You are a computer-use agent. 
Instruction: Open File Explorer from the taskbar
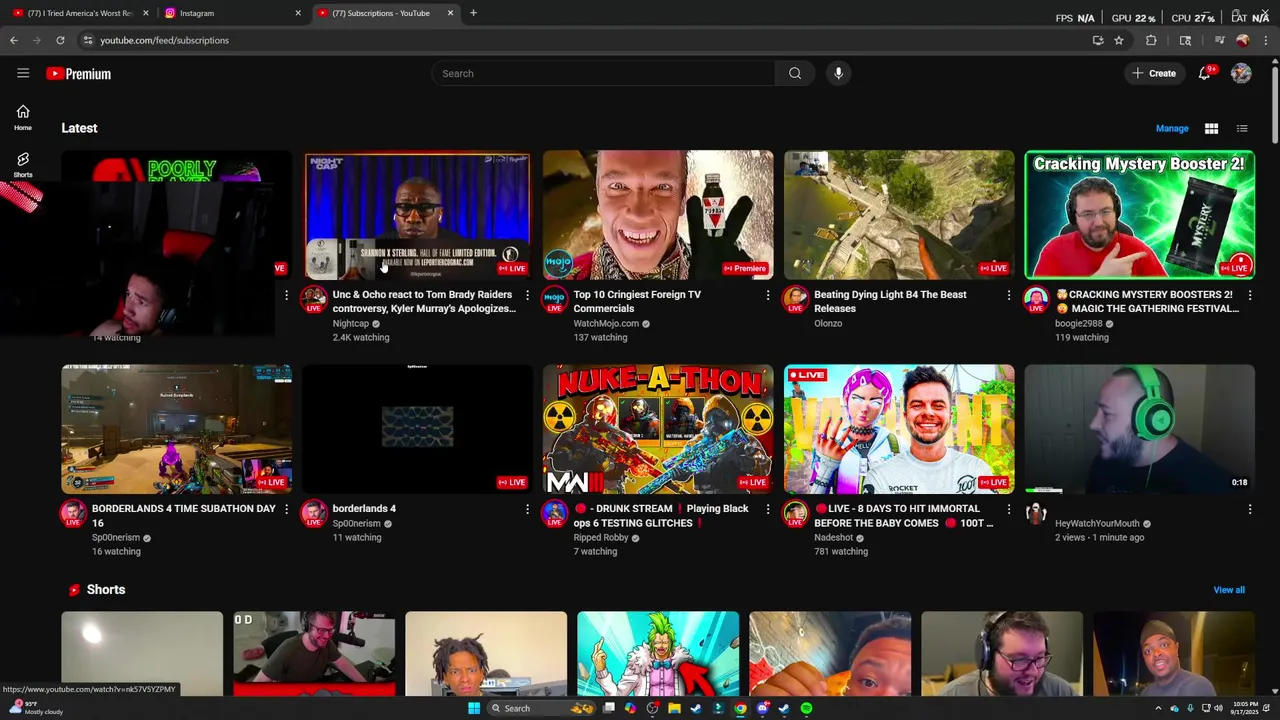[x=674, y=708]
